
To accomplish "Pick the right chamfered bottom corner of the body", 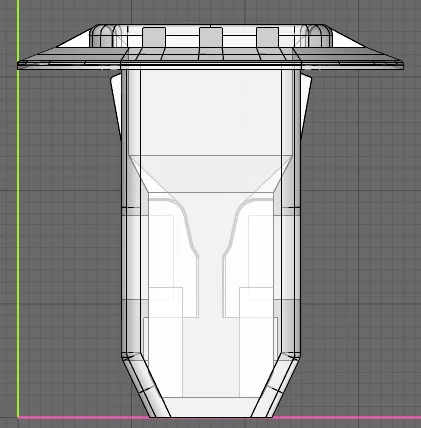I will [279, 383].
